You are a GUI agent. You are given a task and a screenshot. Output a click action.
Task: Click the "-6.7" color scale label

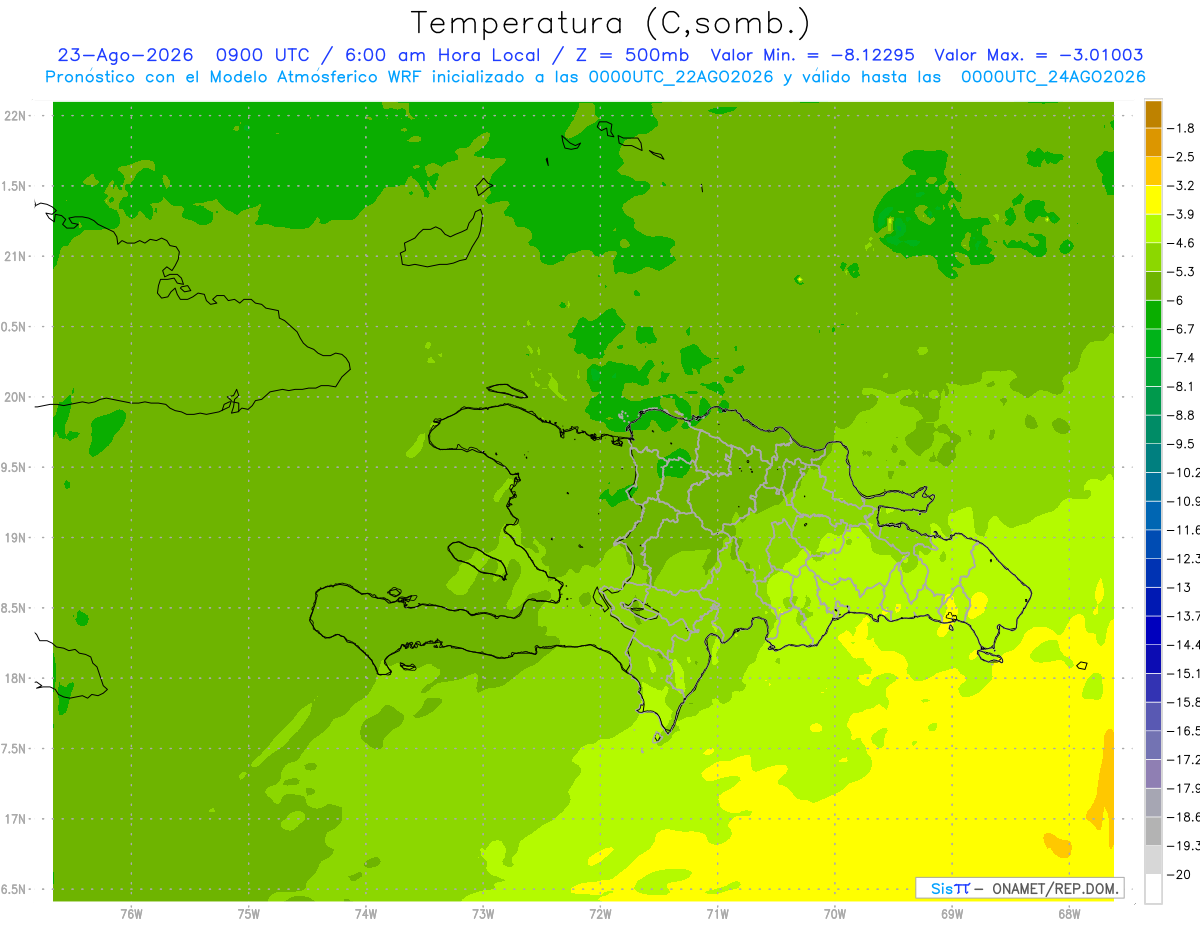point(1183,329)
